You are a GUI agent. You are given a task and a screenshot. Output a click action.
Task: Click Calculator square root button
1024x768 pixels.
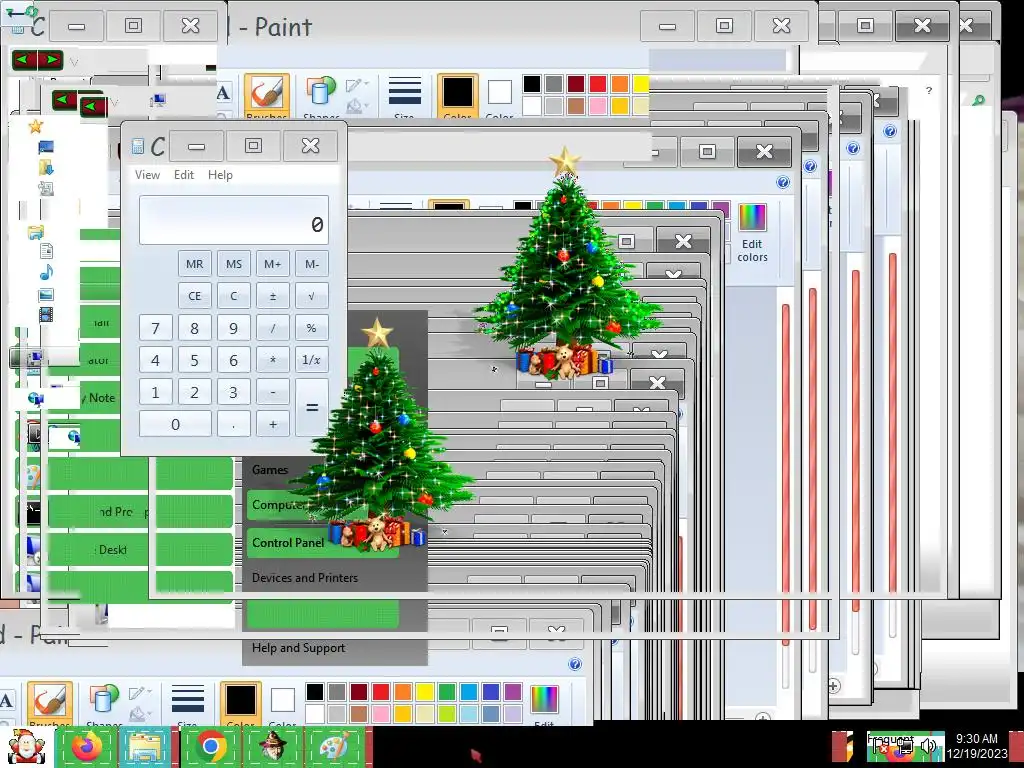coord(312,296)
